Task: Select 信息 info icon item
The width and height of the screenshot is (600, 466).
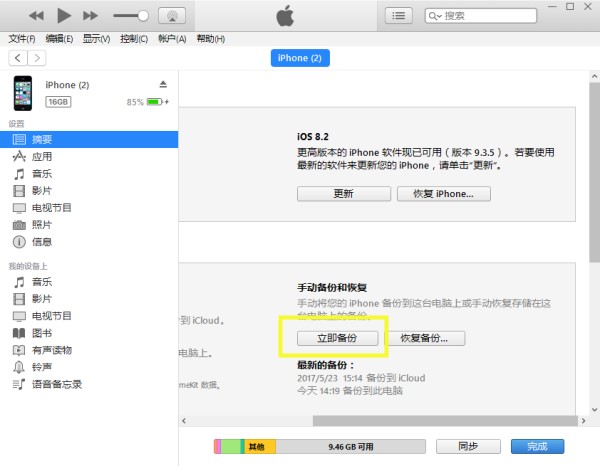Action: tap(19, 242)
